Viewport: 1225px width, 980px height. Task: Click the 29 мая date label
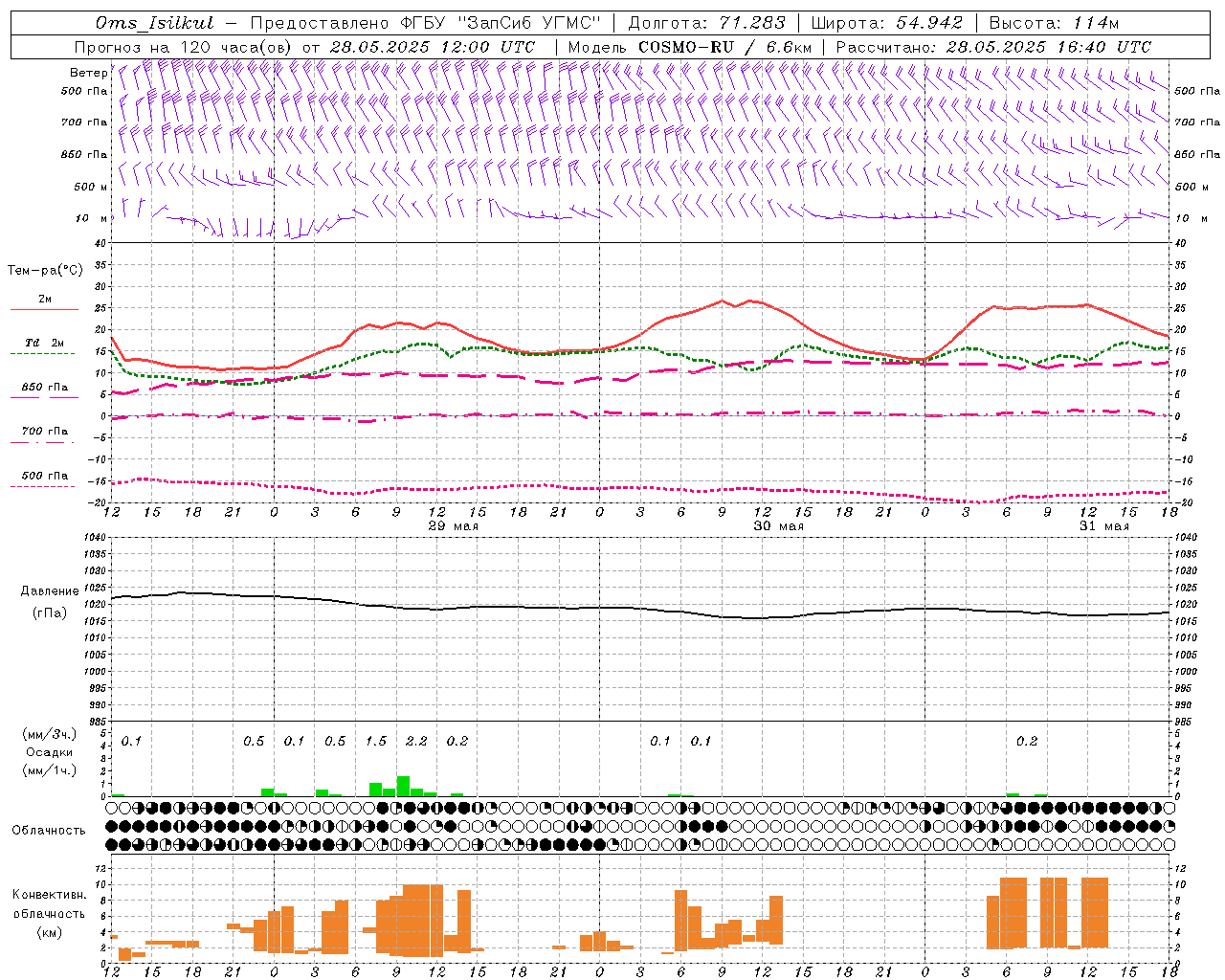coord(454,526)
